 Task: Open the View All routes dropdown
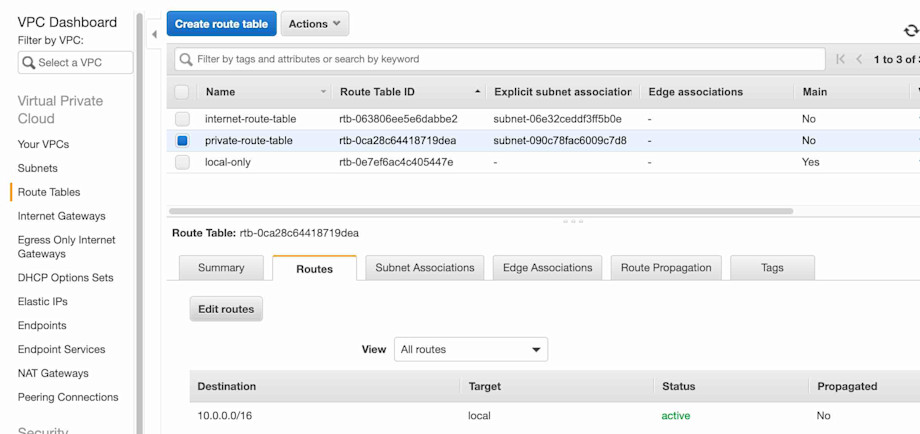click(x=471, y=349)
